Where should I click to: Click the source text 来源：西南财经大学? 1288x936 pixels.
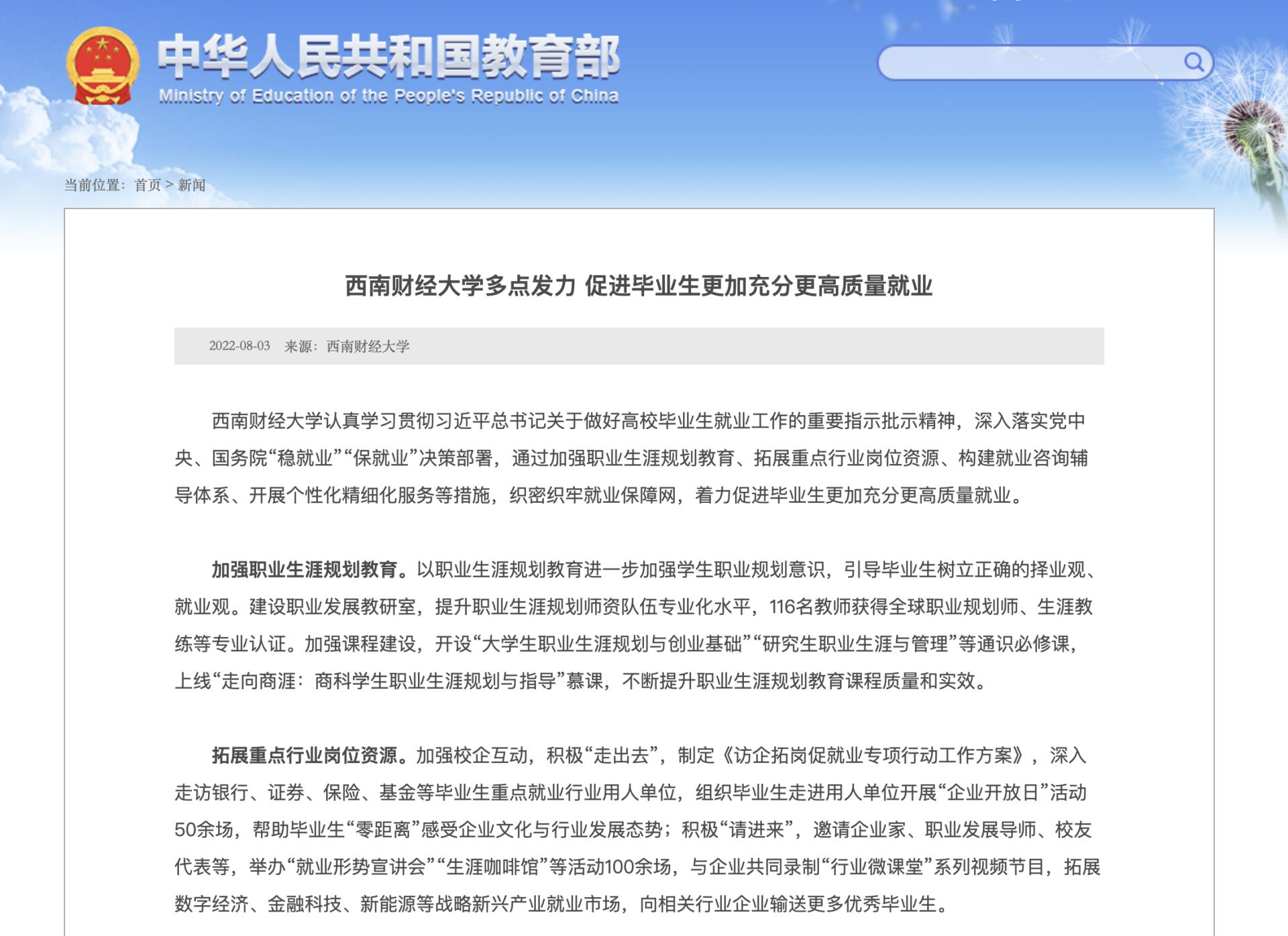point(347,346)
